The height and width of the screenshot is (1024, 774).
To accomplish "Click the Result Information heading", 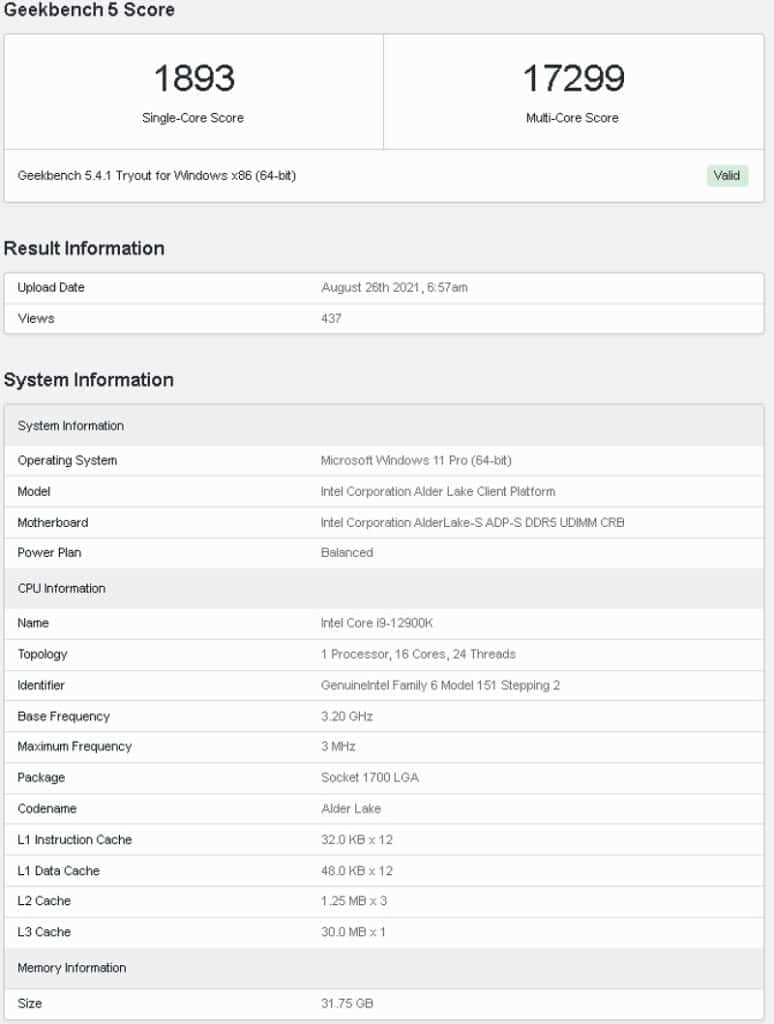I will (84, 248).
